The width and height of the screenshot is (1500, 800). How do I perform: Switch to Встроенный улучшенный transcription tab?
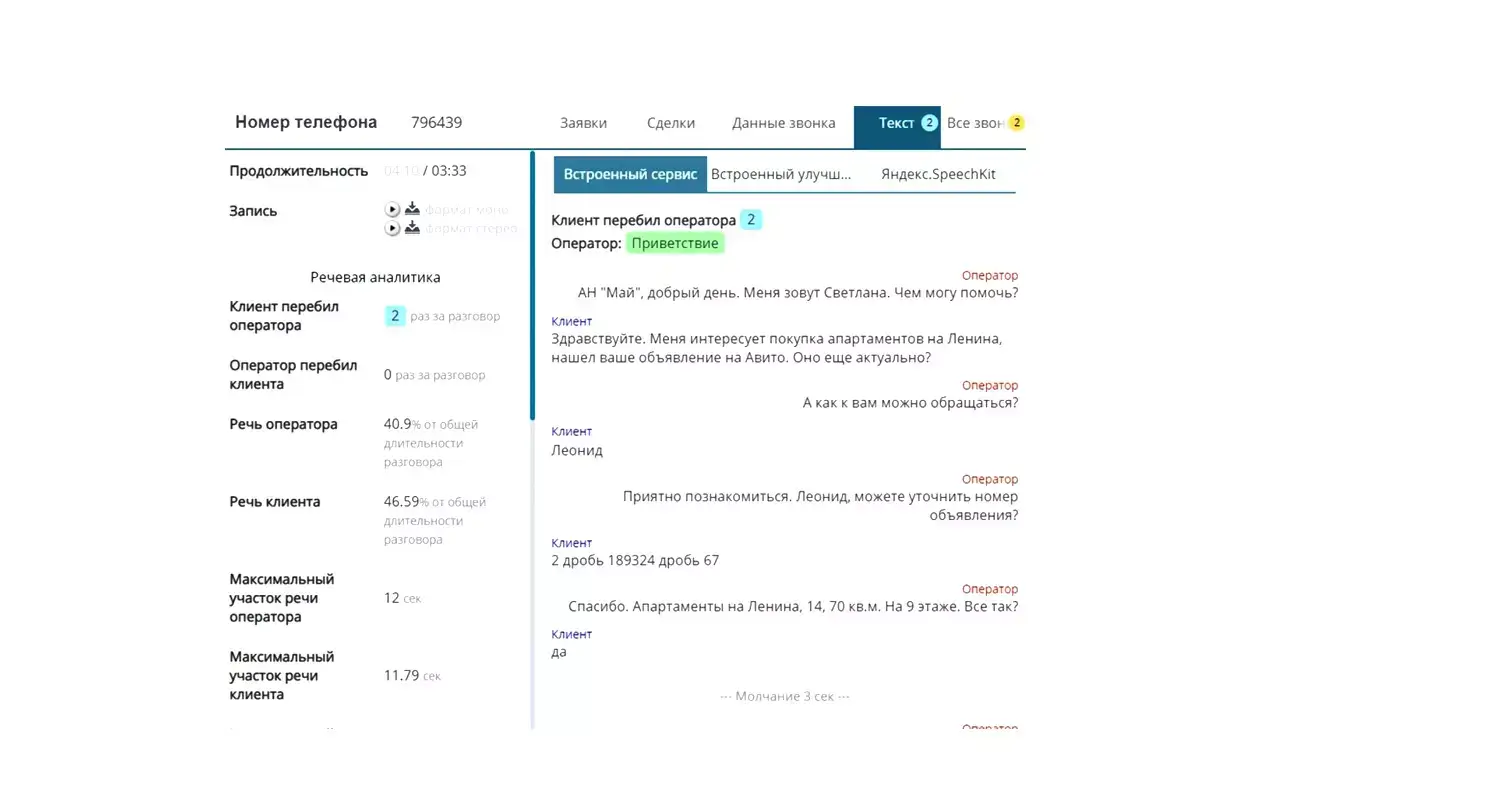[781, 174]
